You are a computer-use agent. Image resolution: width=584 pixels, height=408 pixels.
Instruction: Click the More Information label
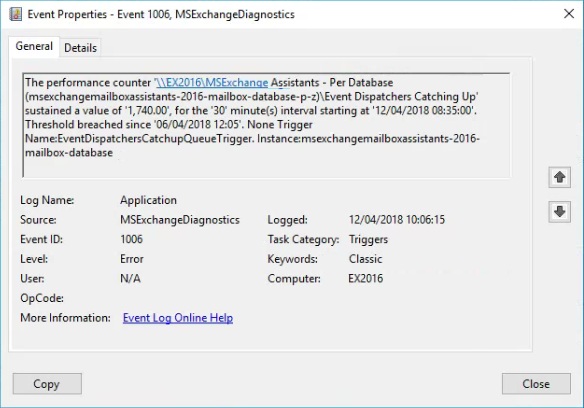coord(65,318)
